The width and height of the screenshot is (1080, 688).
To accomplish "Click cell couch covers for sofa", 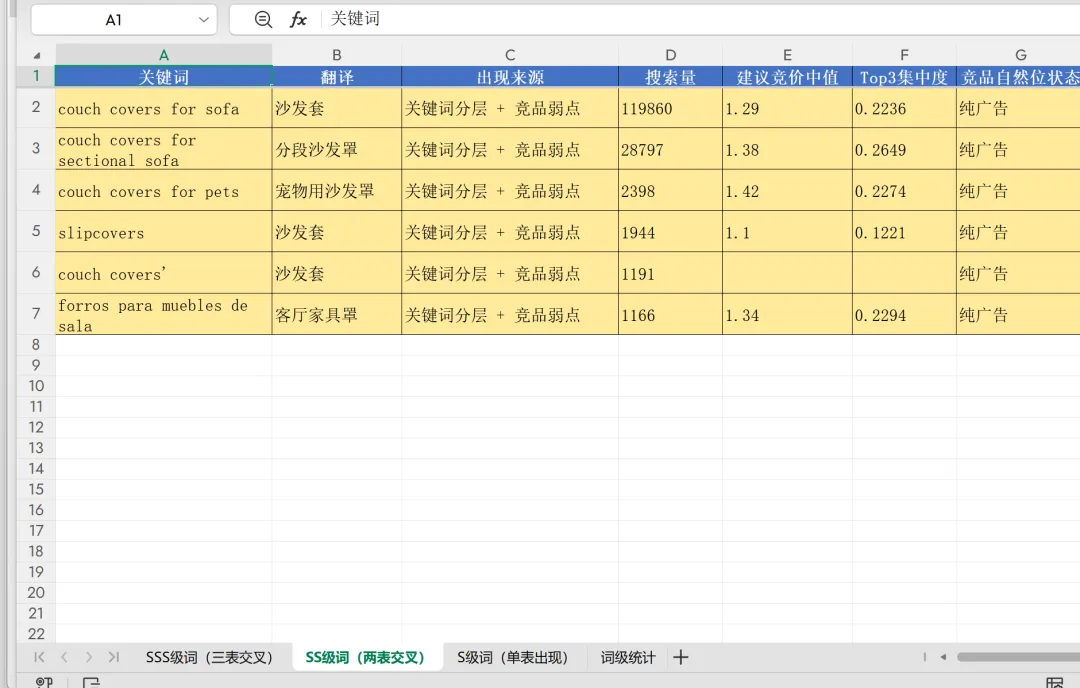I will [x=164, y=107].
